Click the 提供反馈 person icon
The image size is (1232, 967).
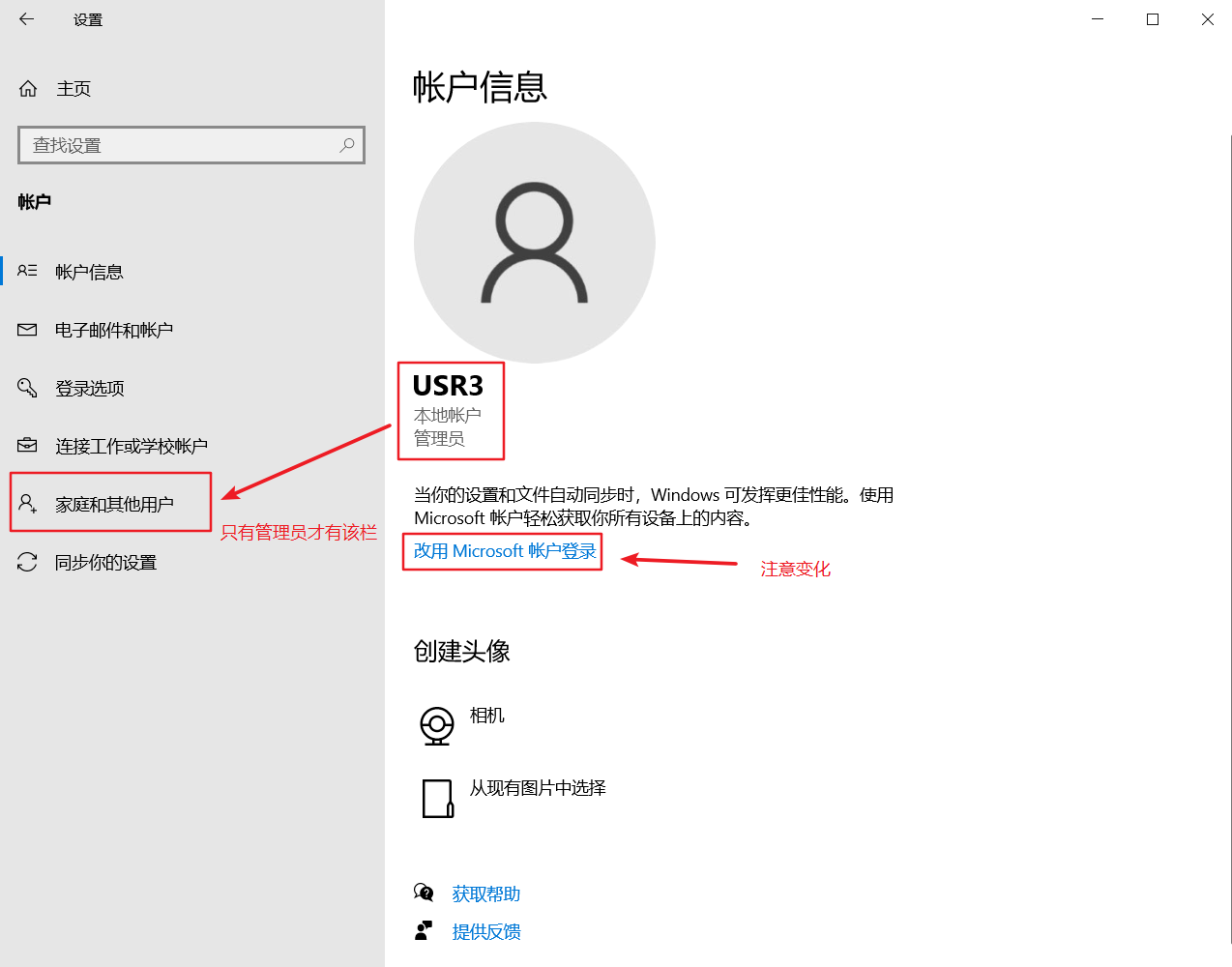[x=424, y=930]
